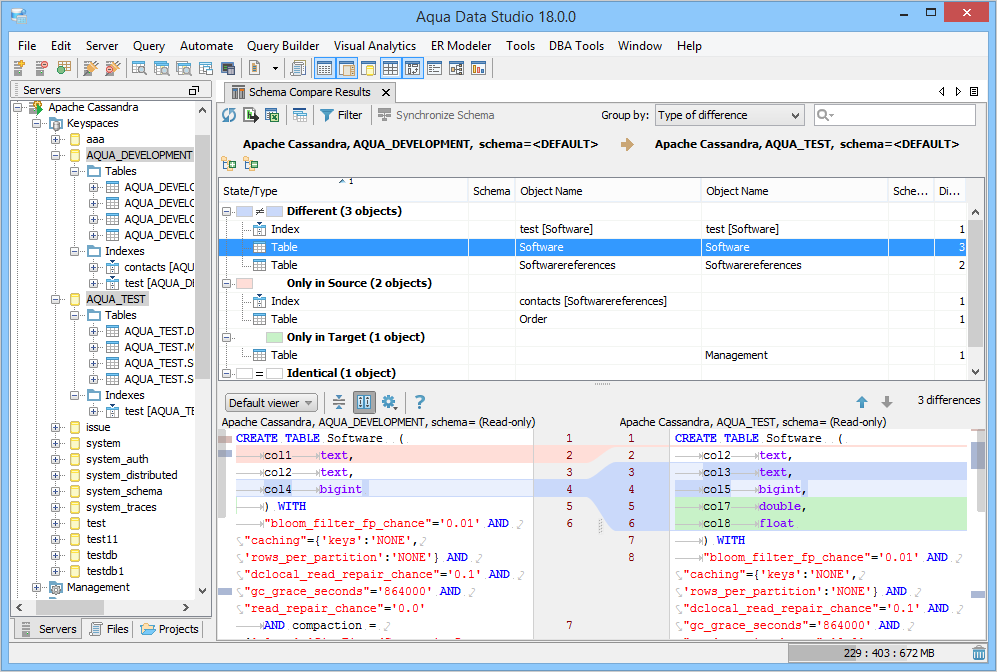Open the ER Modeler menu
Screen dimensions: 997x672
click(x=460, y=46)
